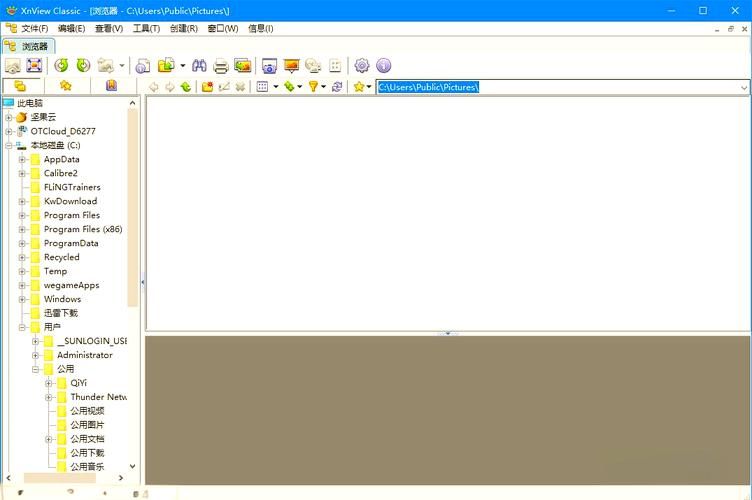752x500 pixels.
Task: Open the 窗口(W) menu
Action: pos(223,29)
